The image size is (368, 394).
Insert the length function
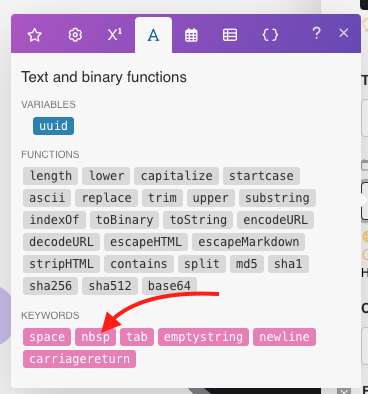coord(50,176)
